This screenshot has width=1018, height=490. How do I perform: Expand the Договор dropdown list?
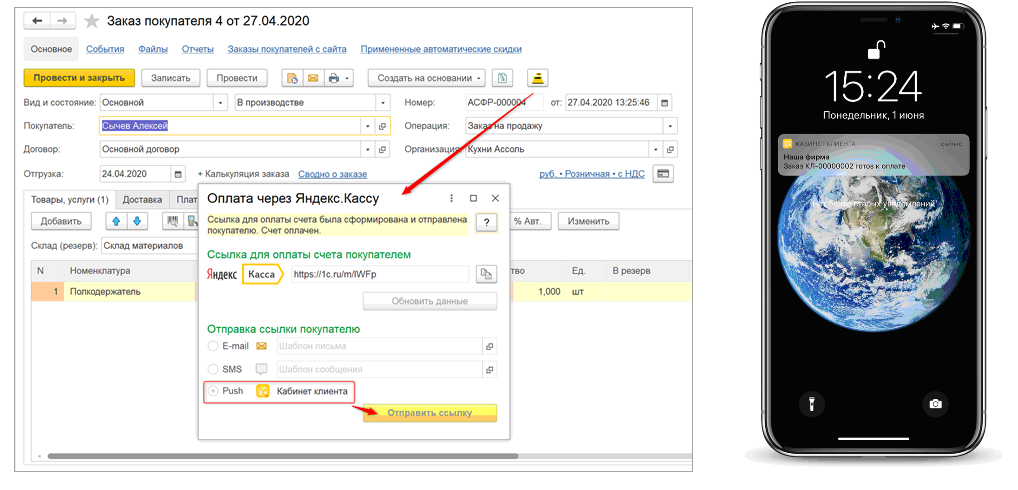369,149
